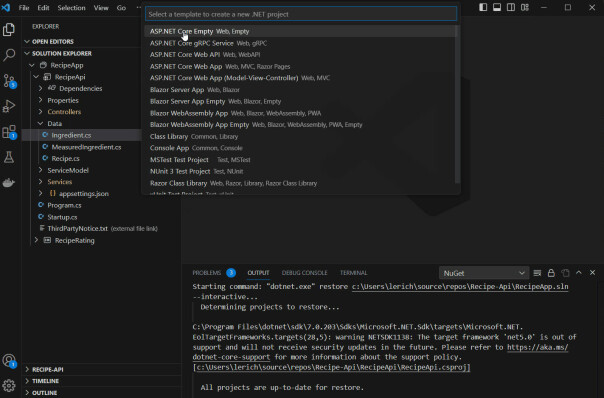
Task: Expand the Dependencies node
Action: [x=40, y=89]
